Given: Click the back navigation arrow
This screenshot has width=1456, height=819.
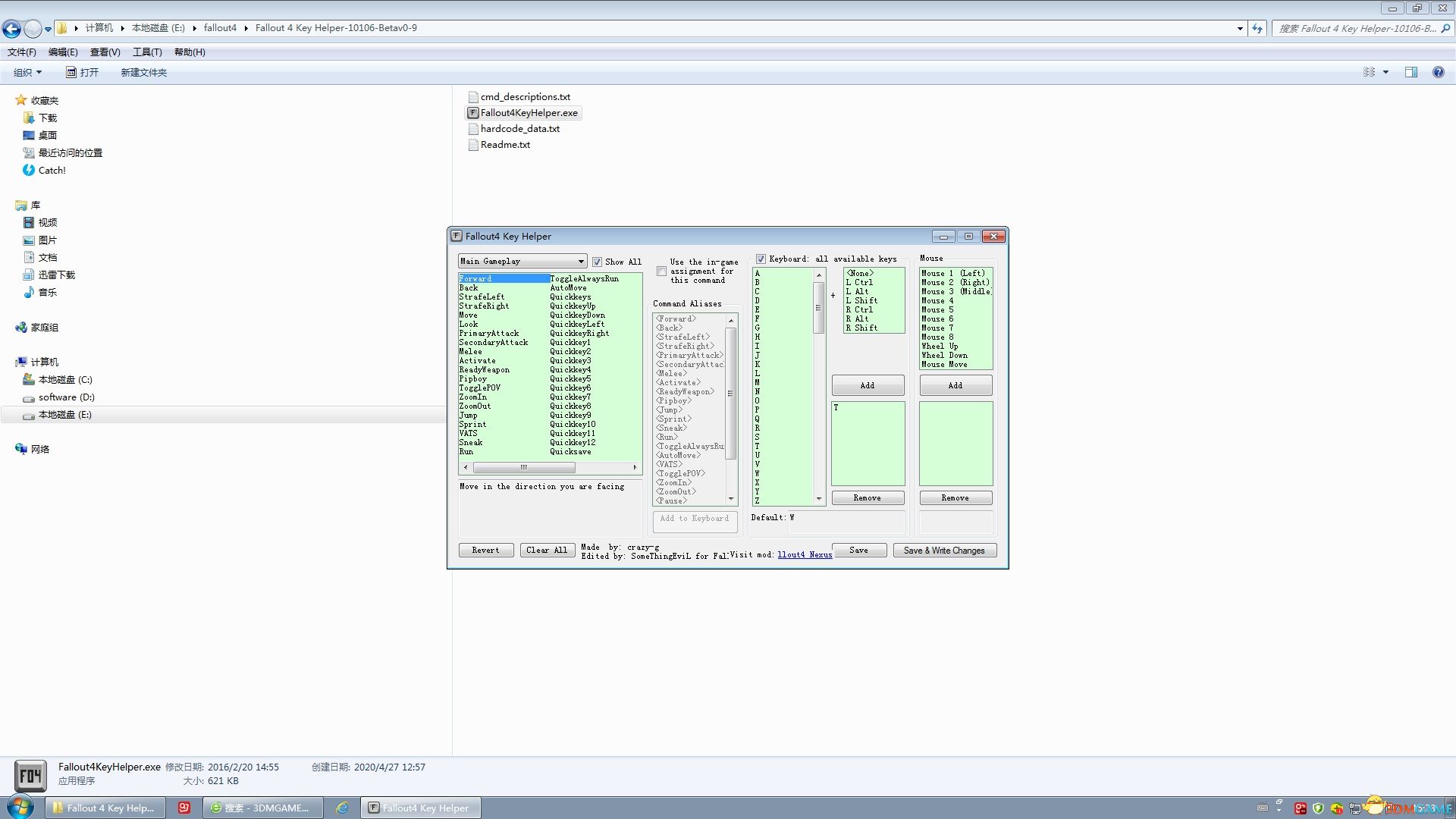Looking at the screenshot, I should point(12,29).
